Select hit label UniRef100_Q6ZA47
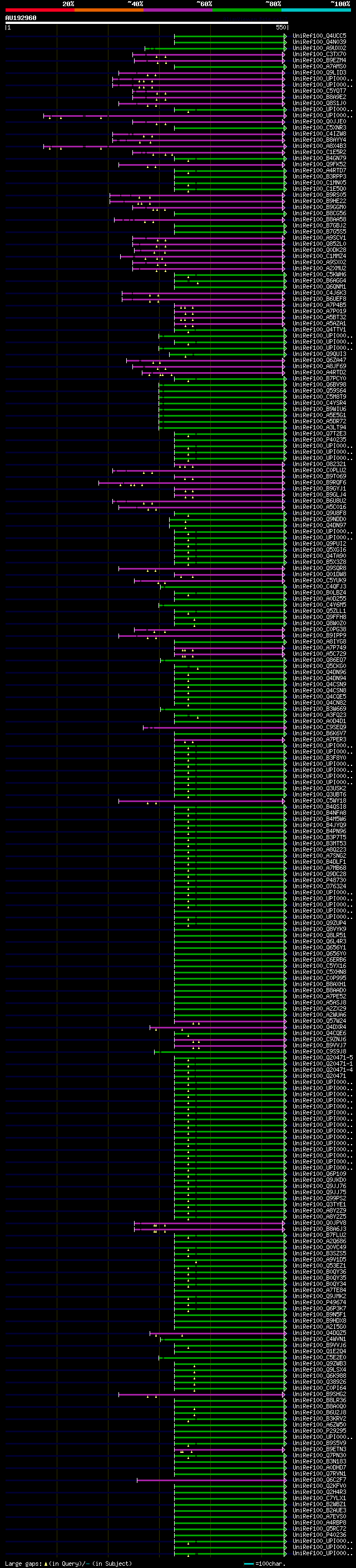Viewport: 356px width, 1568px height. click(x=319, y=360)
